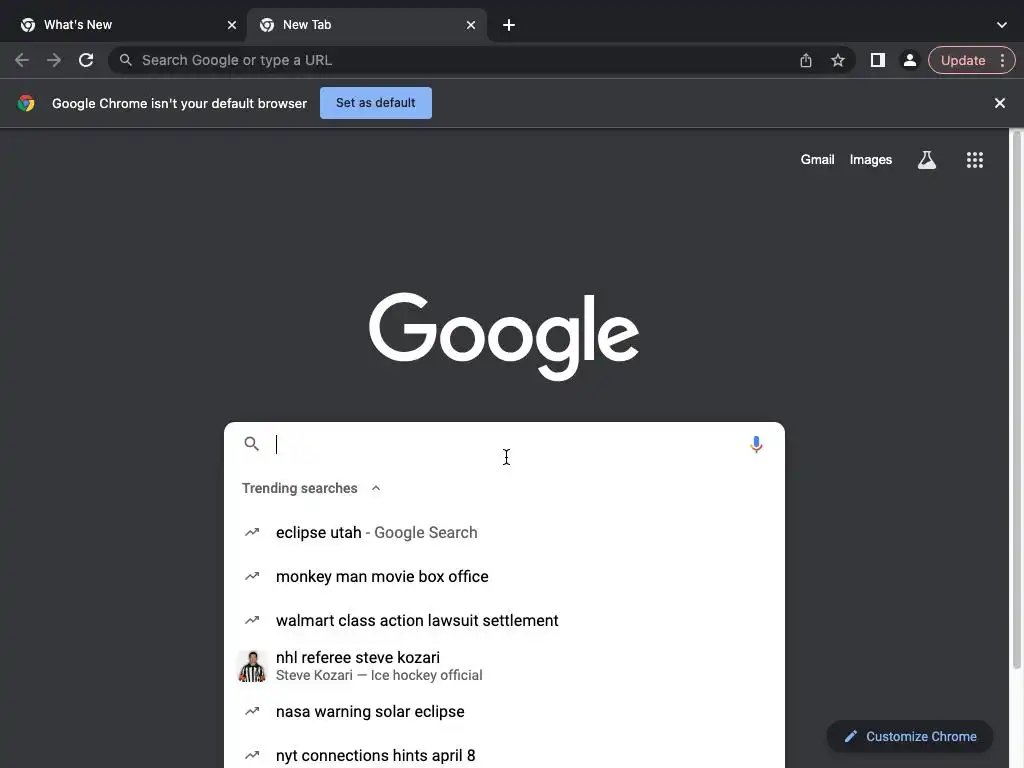Viewport: 1024px width, 768px height.
Task: Click the page vertical scrollbar
Action: (x=1016, y=398)
